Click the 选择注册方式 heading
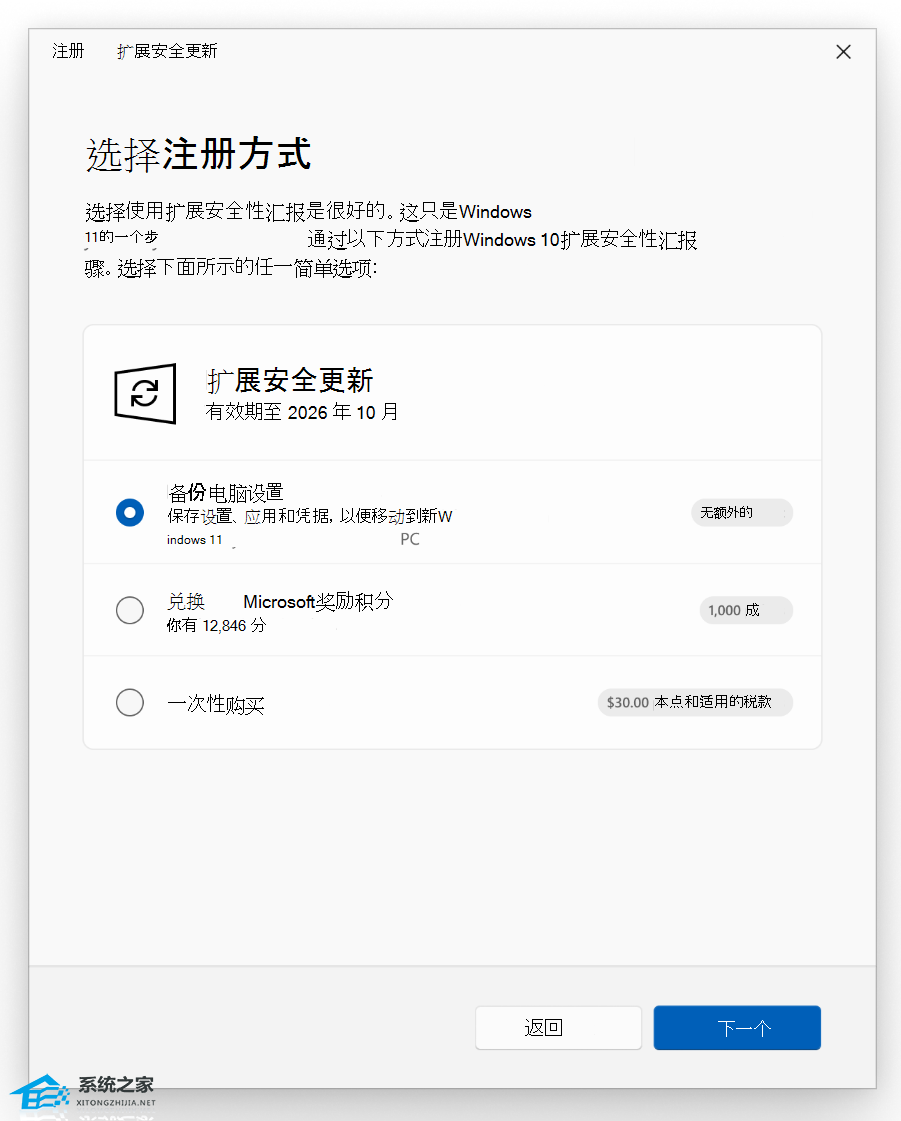This screenshot has height=1121, width=901. click(x=199, y=154)
